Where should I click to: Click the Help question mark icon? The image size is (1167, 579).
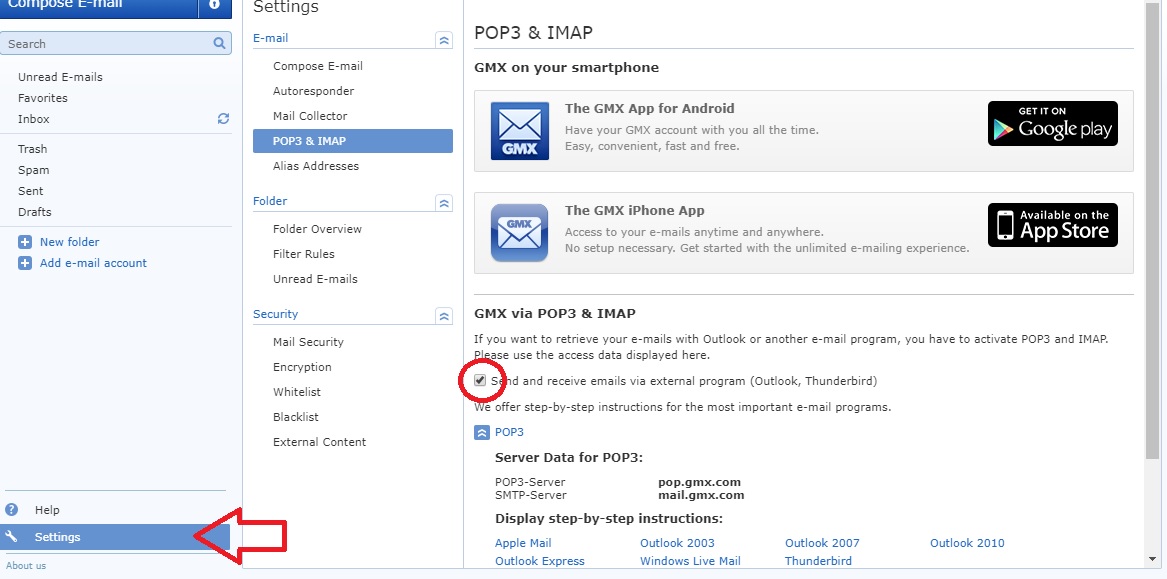11,510
